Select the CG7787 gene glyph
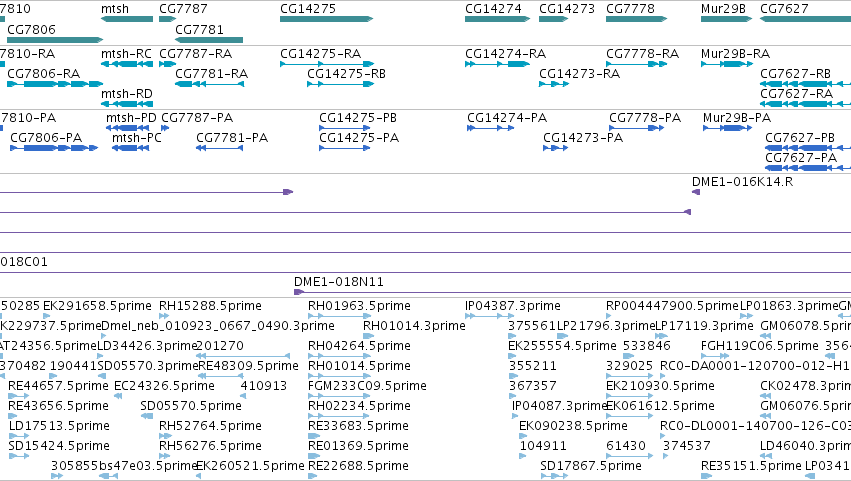The image size is (851, 481). 167,19
